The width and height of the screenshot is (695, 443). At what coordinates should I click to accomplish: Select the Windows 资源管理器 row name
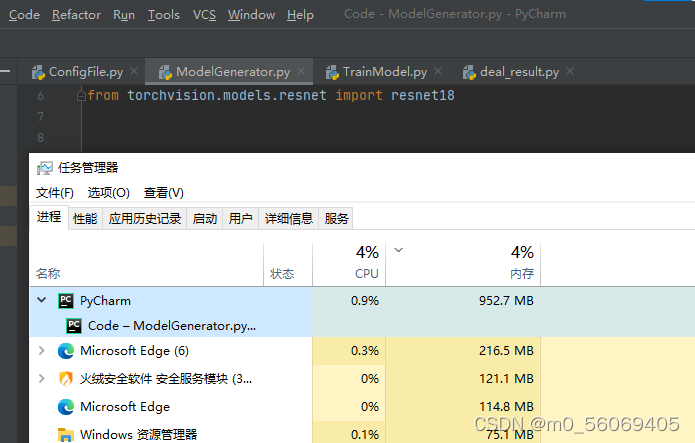tap(138, 435)
